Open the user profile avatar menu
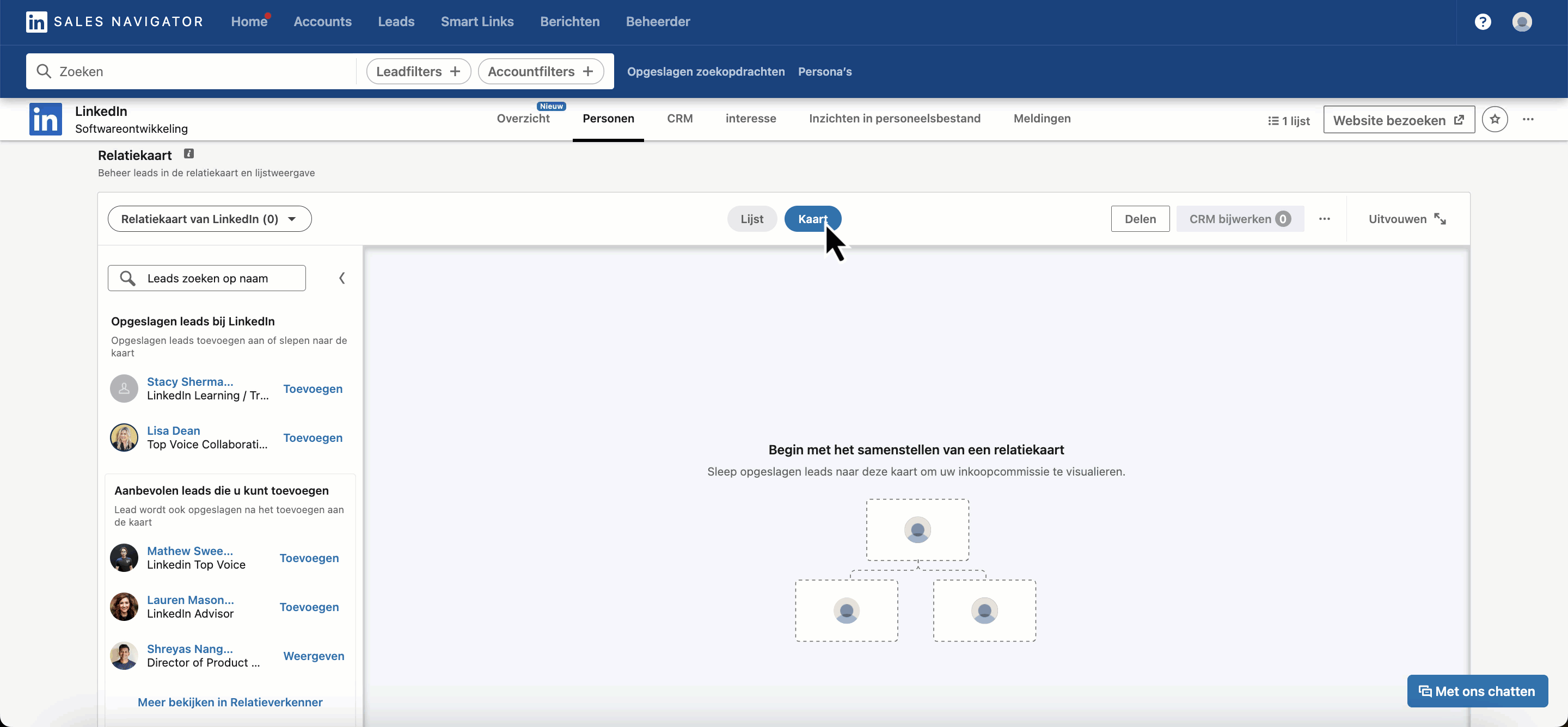1568x727 pixels. 1522,22
